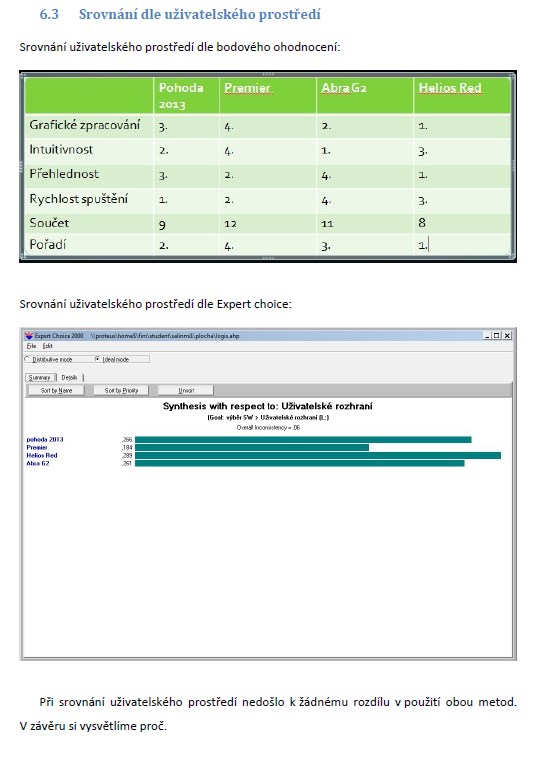Click the Pořadí row label
This screenshot has width=538, height=760.
click(47, 245)
